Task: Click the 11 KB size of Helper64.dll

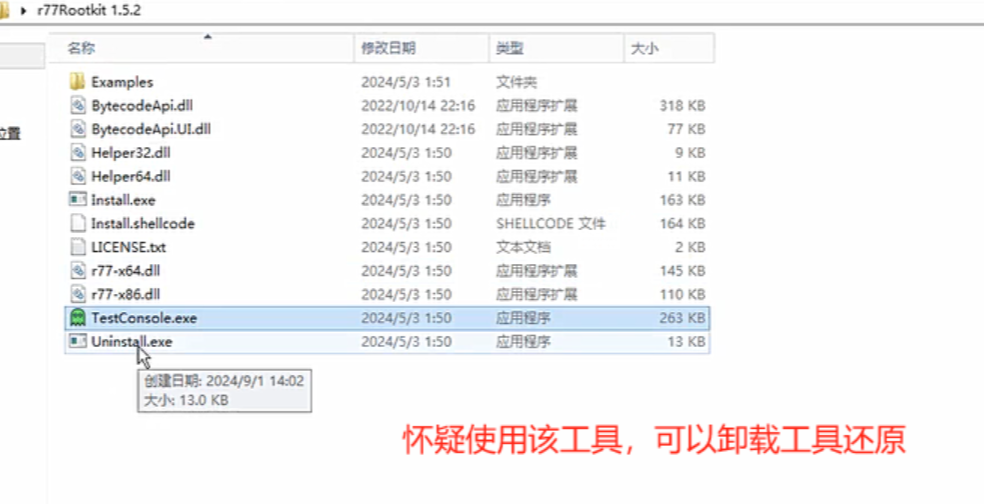Action: coord(687,176)
